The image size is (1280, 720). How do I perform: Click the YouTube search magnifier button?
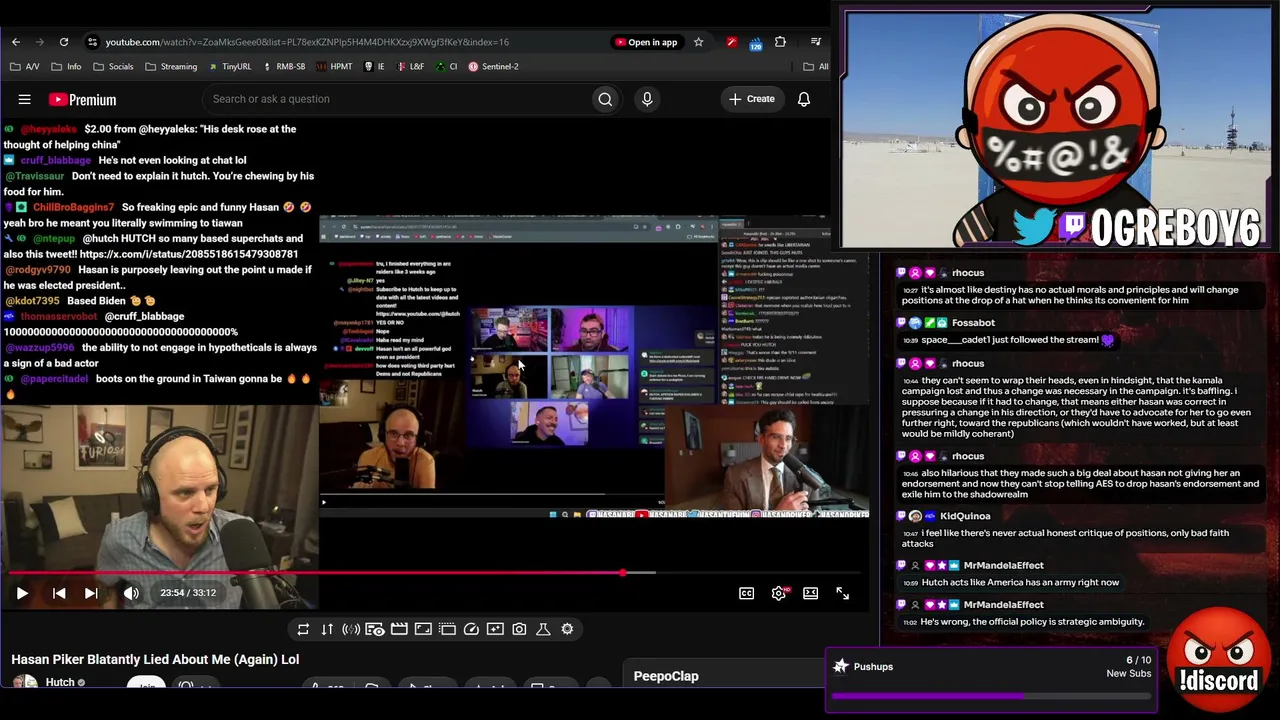[605, 99]
